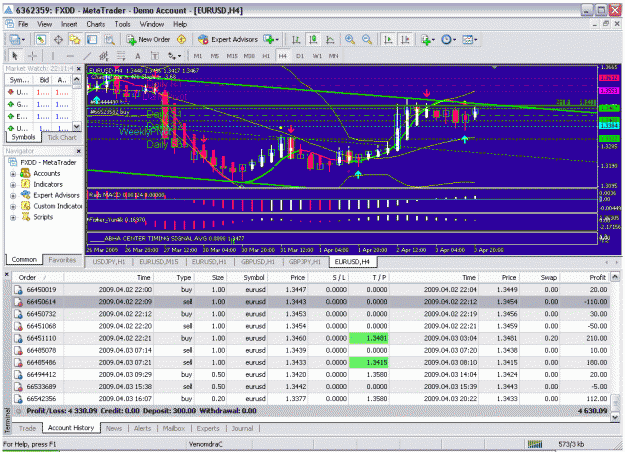The width and height of the screenshot is (625, 452).
Task: Open the Journal tab in Terminal
Action: (242, 428)
